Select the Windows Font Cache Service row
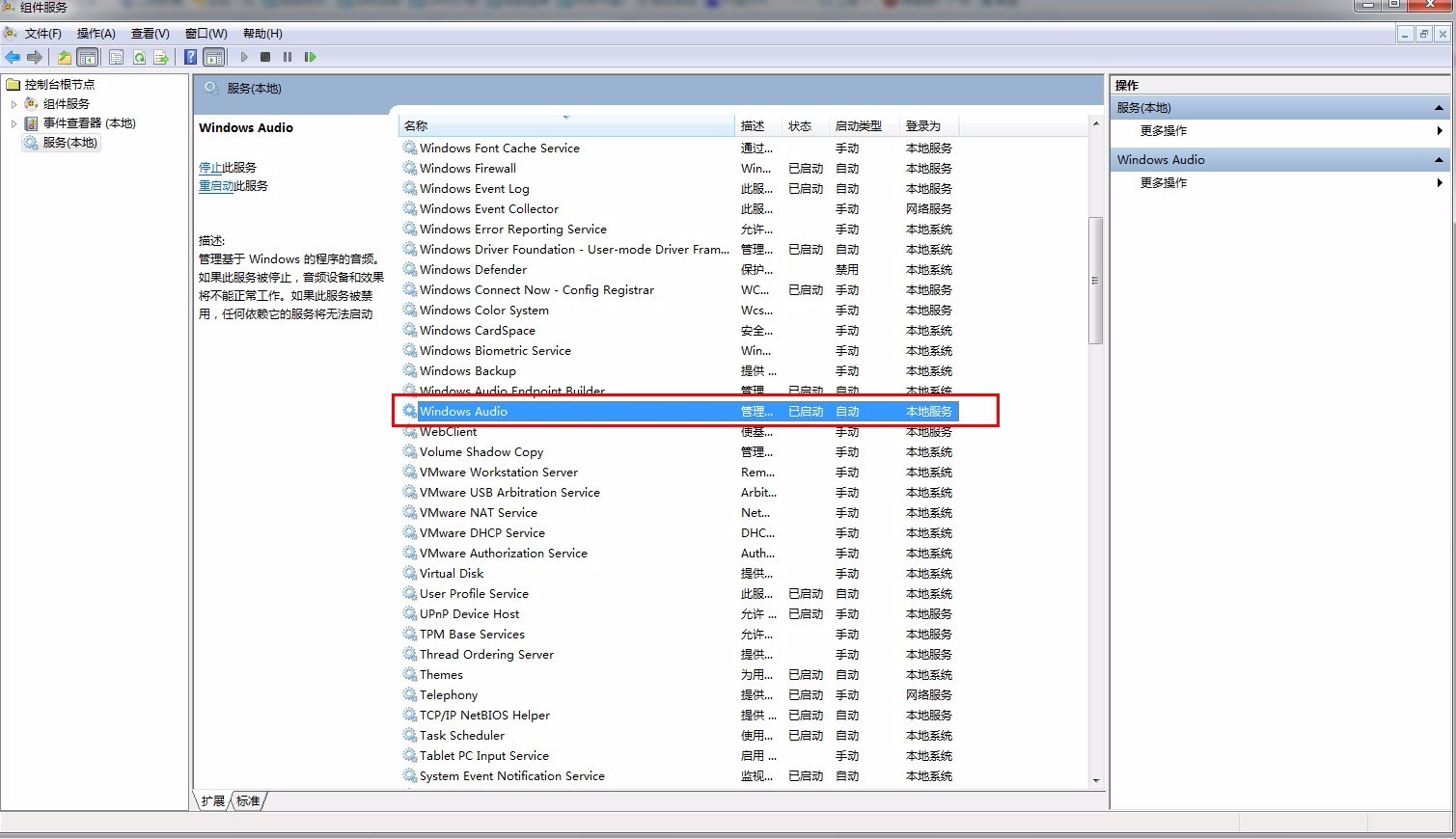Viewport: 1456px width, 839px height. [678, 148]
